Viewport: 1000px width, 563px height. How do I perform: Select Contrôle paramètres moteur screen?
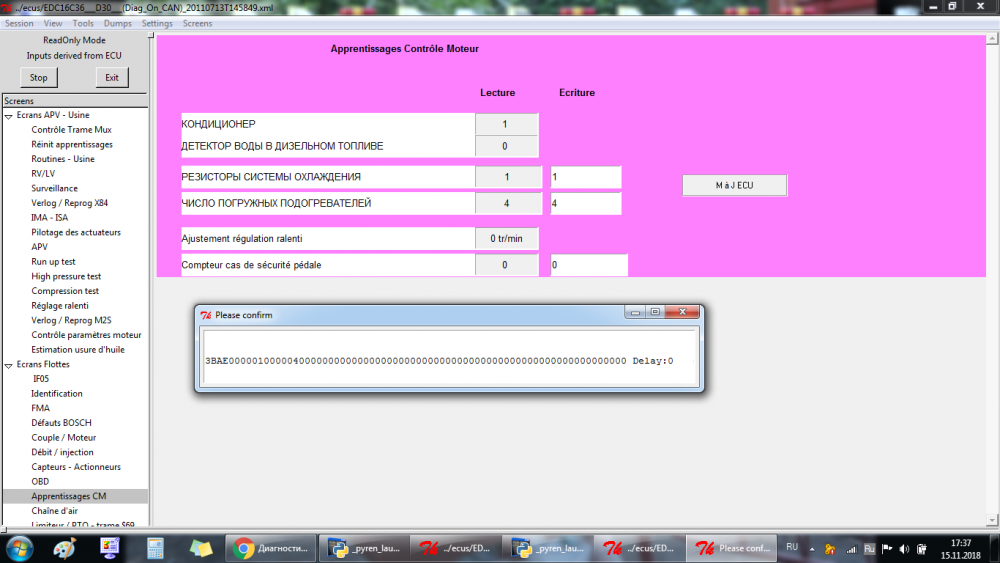[x=86, y=335]
